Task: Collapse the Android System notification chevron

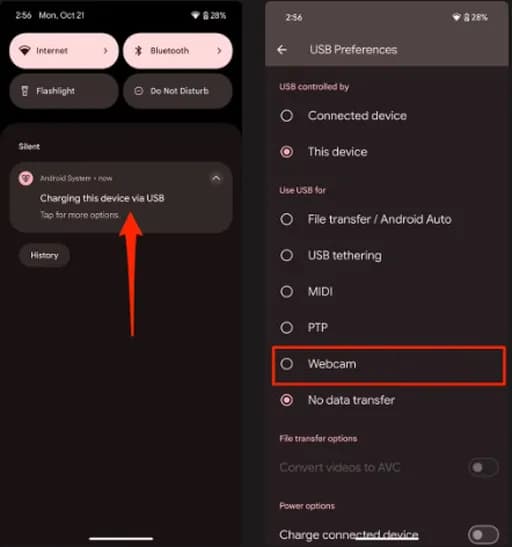Action: coord(216,179)
